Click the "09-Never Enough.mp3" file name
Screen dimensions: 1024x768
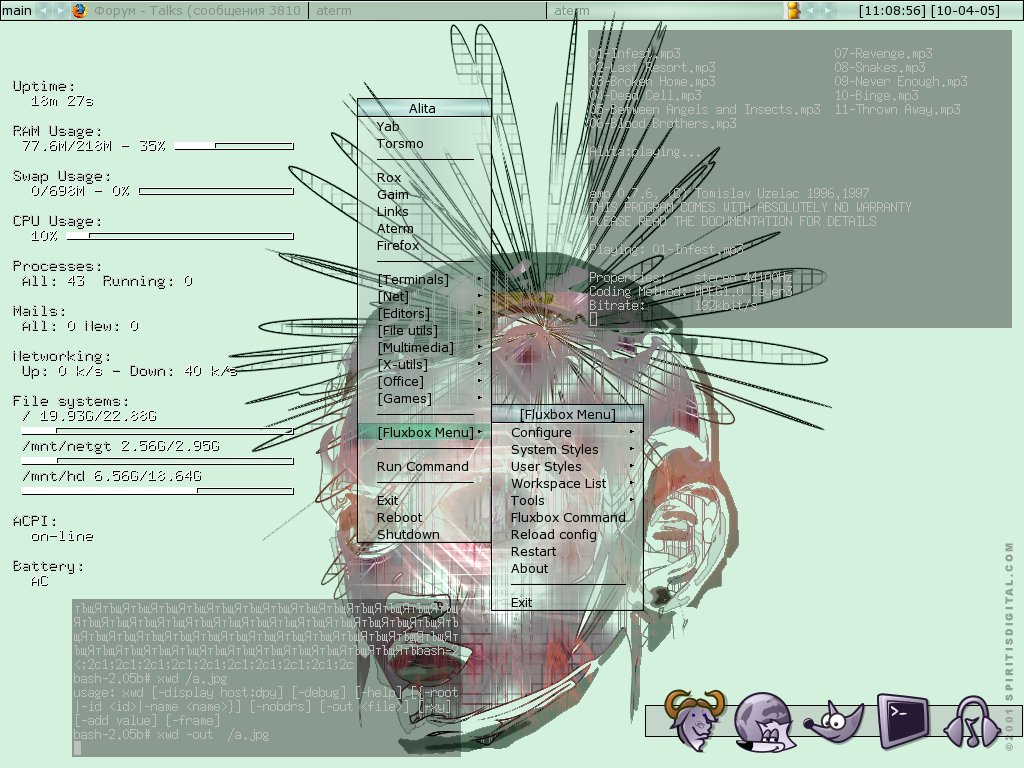click(x=901, y=82)
